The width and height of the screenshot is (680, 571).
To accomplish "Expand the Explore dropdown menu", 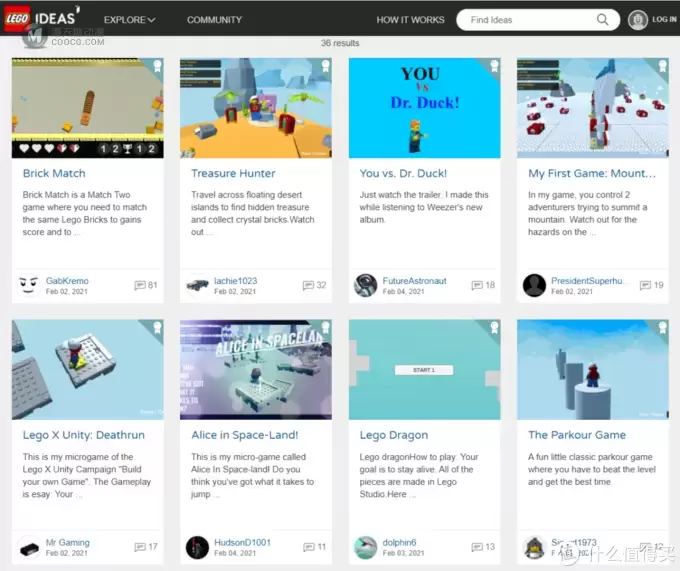I will [x=129, y=20].
